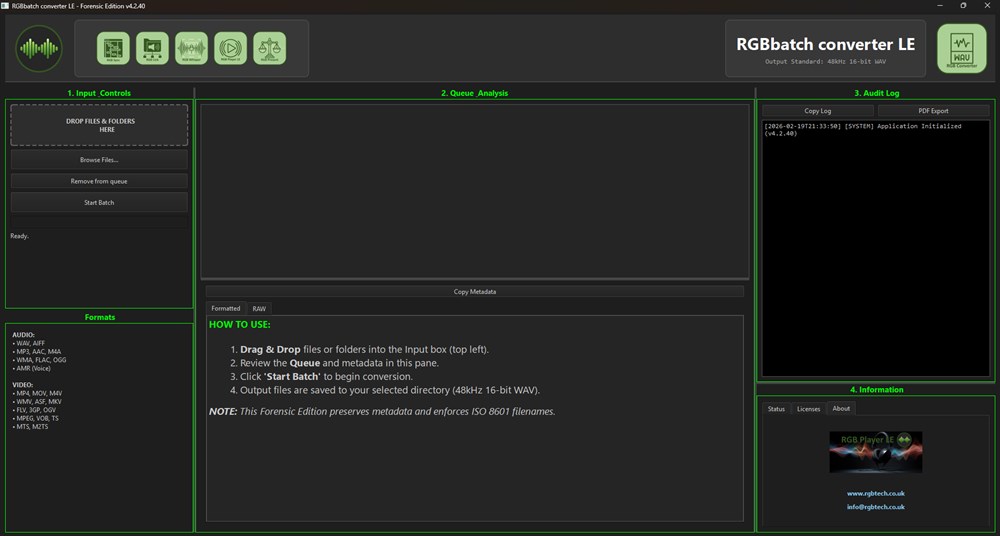Open the Licenses tab in Information
This screenshot has width=1000, height=536.
(x=809, y=409)
